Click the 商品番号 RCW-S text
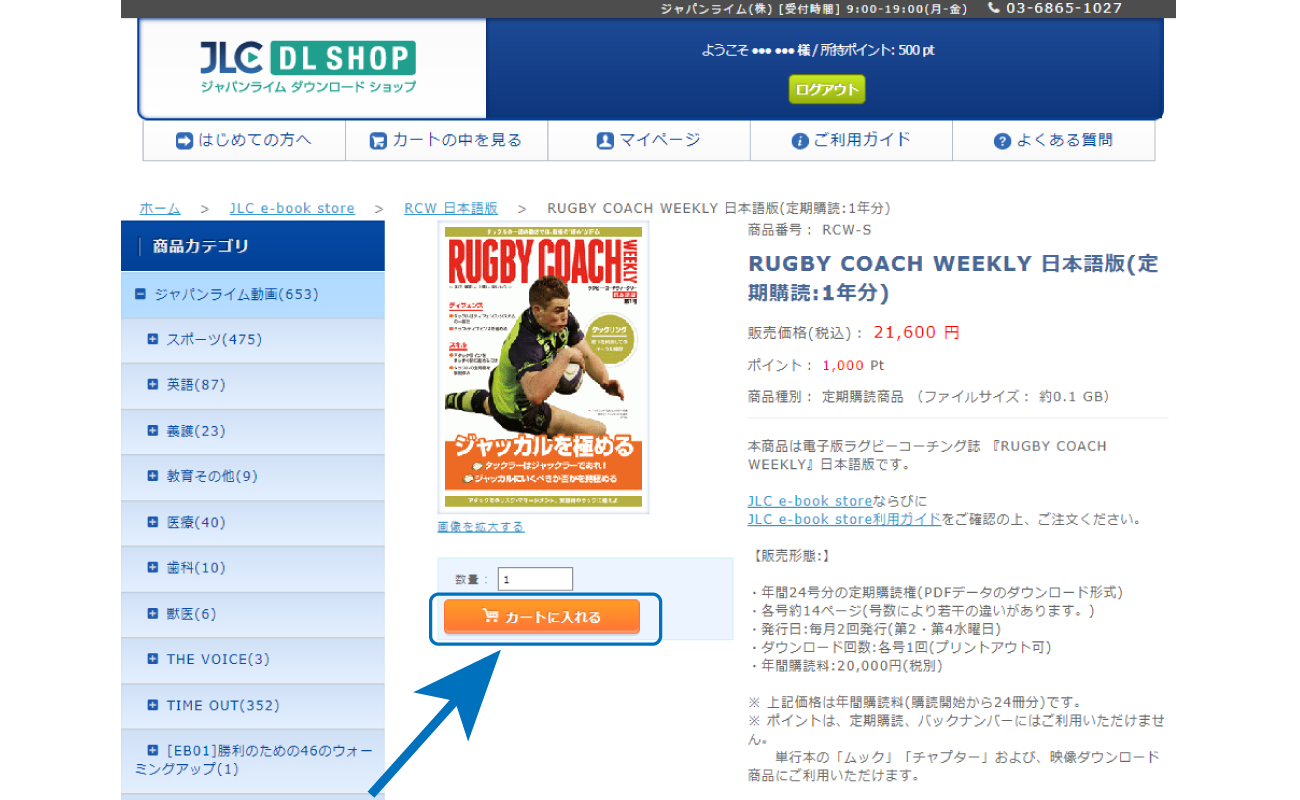The image size is (1300, 800). point(810,230)
